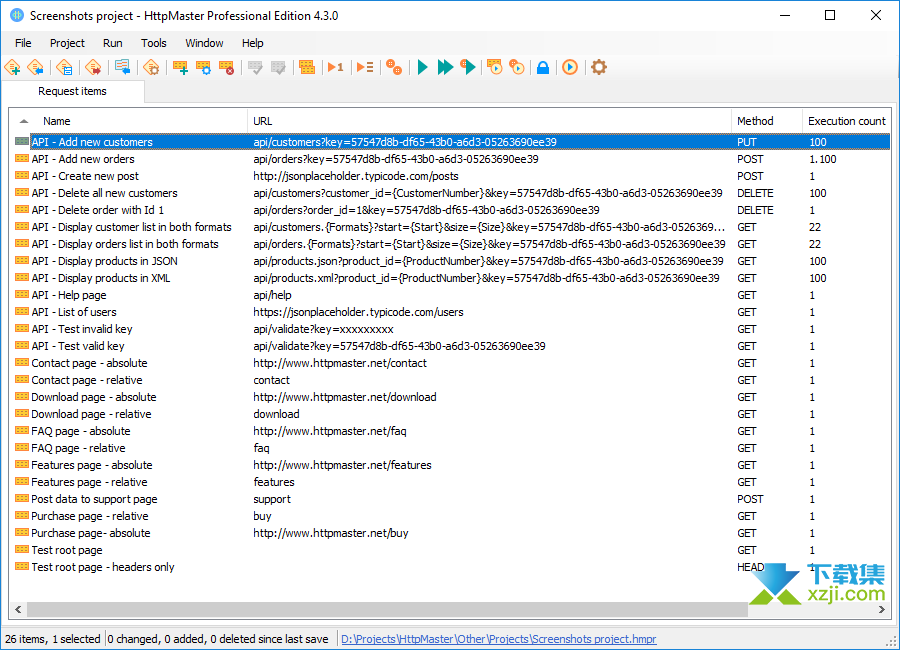Open project properties icon with gear
Viewport: 900px width, 650px height.
pyautogui.click(x=151, y=67)
